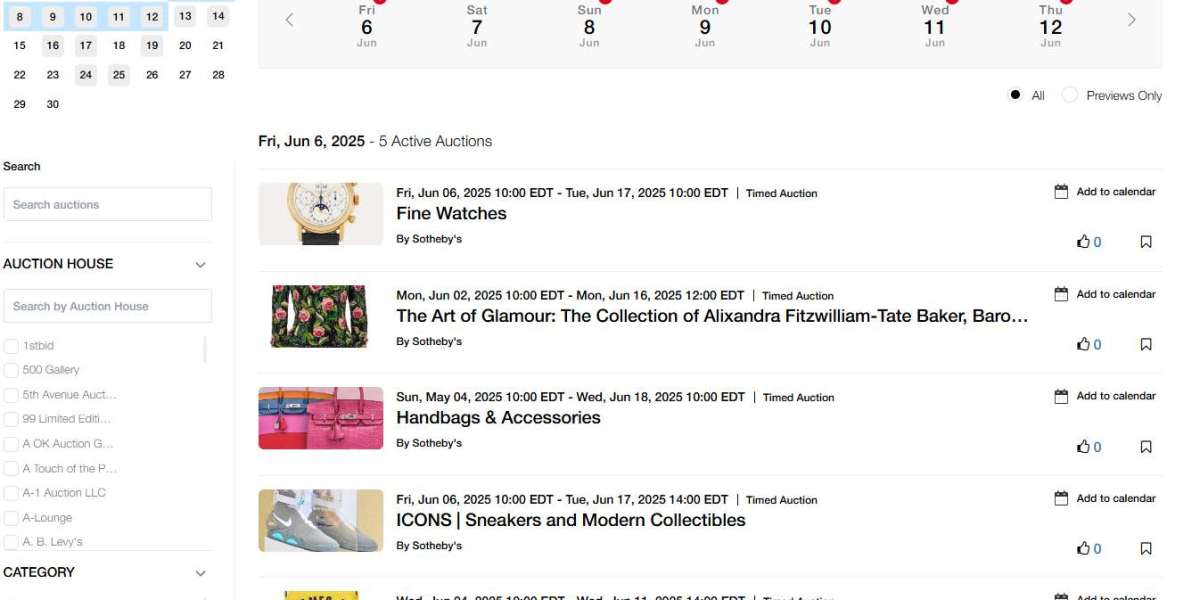Click the auction house list scrollbar

206,349
